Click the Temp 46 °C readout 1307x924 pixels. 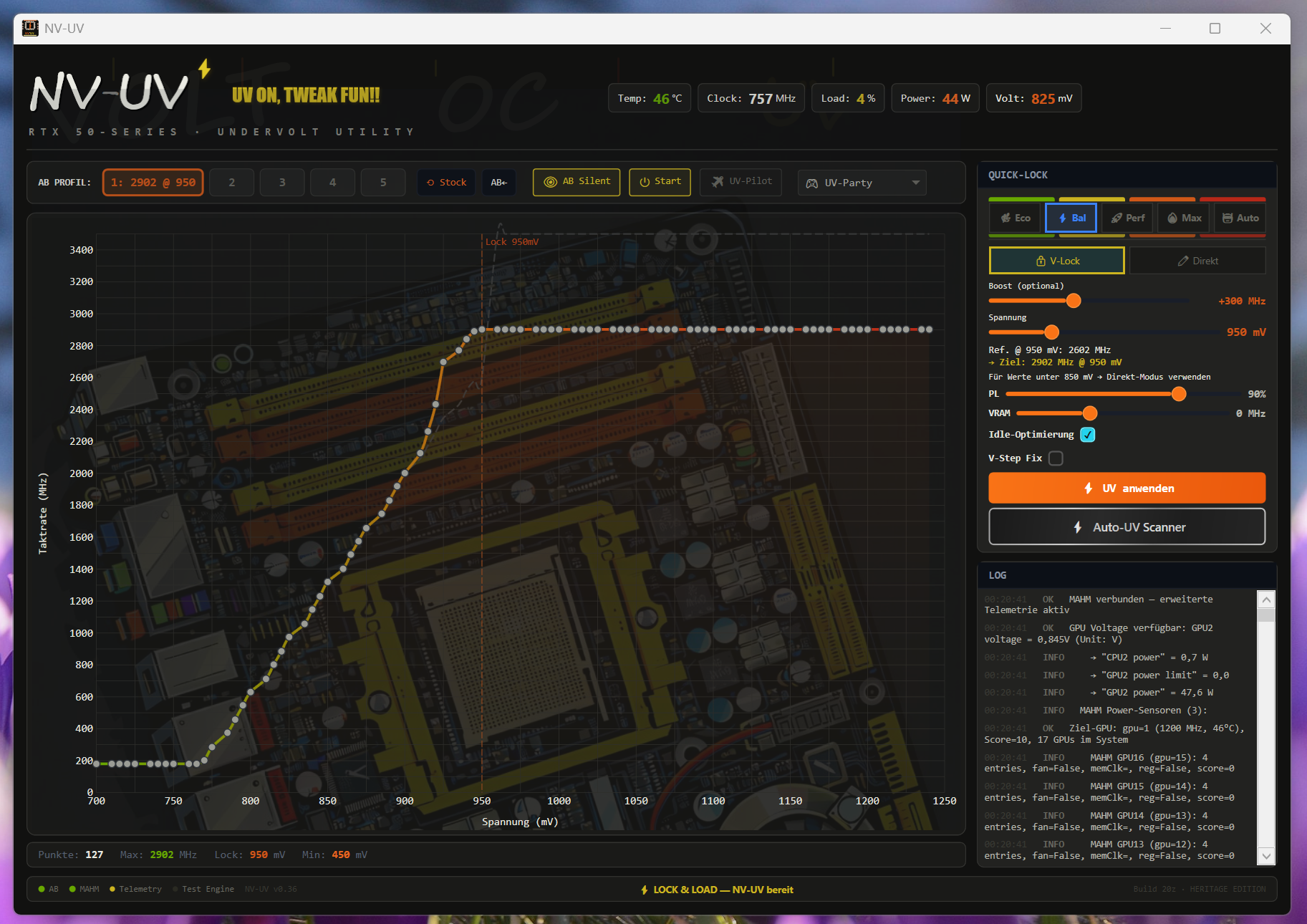pos(650,98)
